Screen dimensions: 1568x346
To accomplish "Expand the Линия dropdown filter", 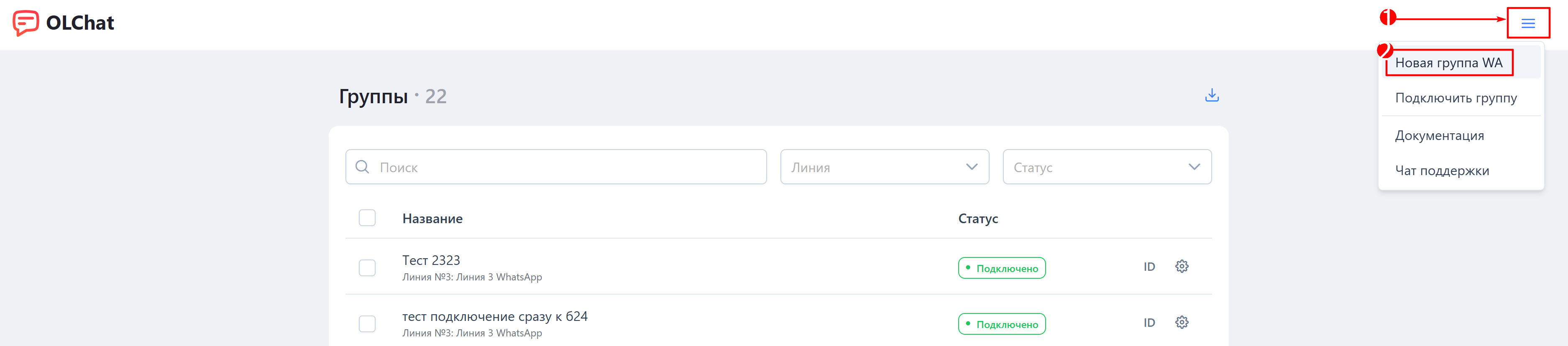I will point(885,167).
